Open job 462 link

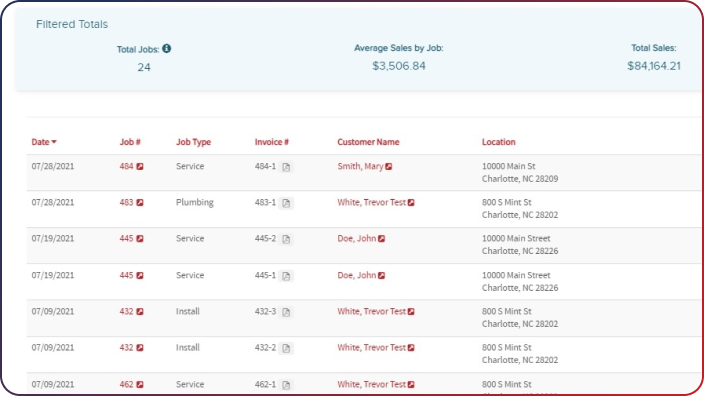(x=126, y=384)
